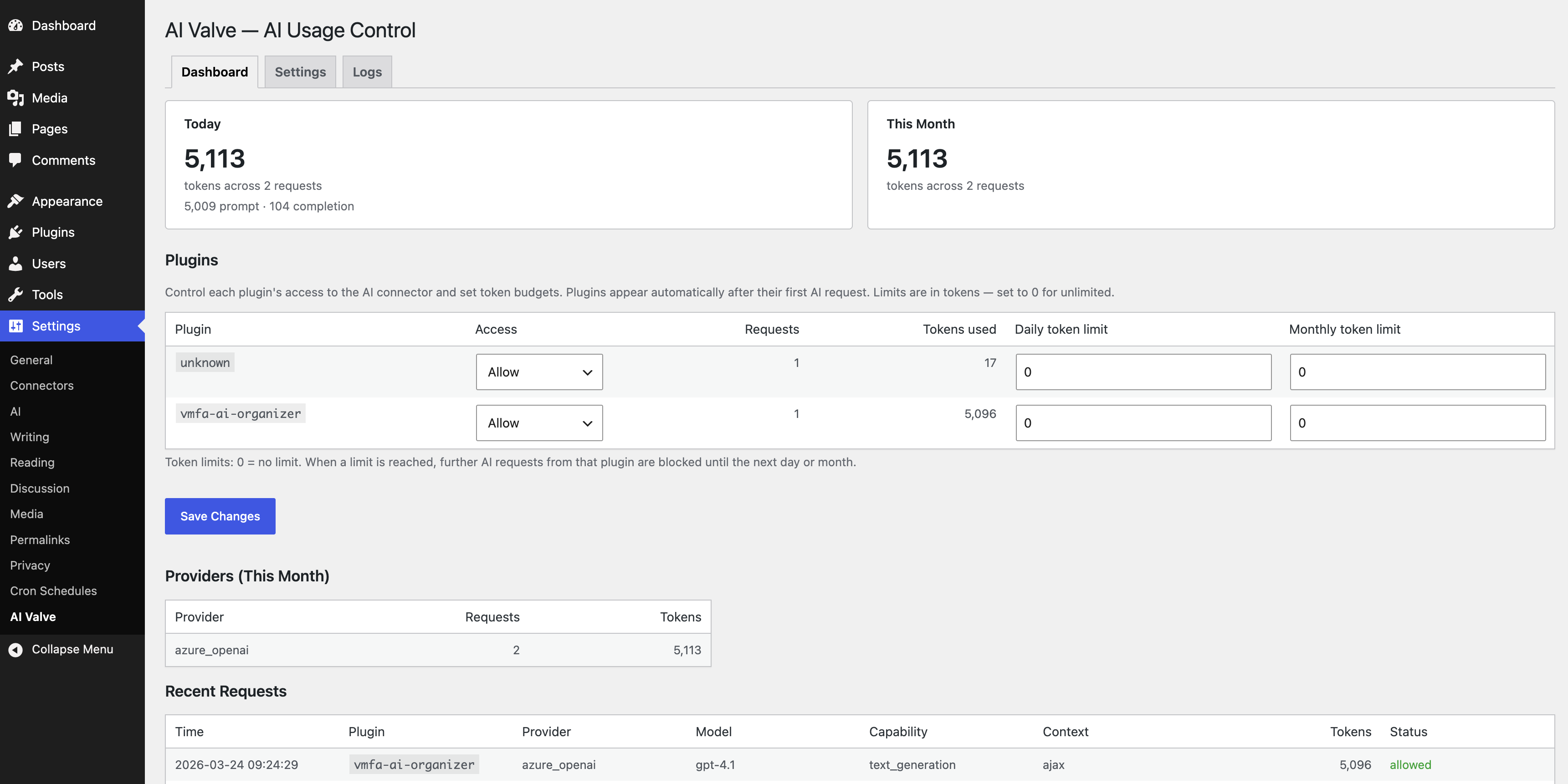This screenshot has width=1568, height=784.
Task: Click the Collapse Menu arrow icon
Action: point(16,649)
